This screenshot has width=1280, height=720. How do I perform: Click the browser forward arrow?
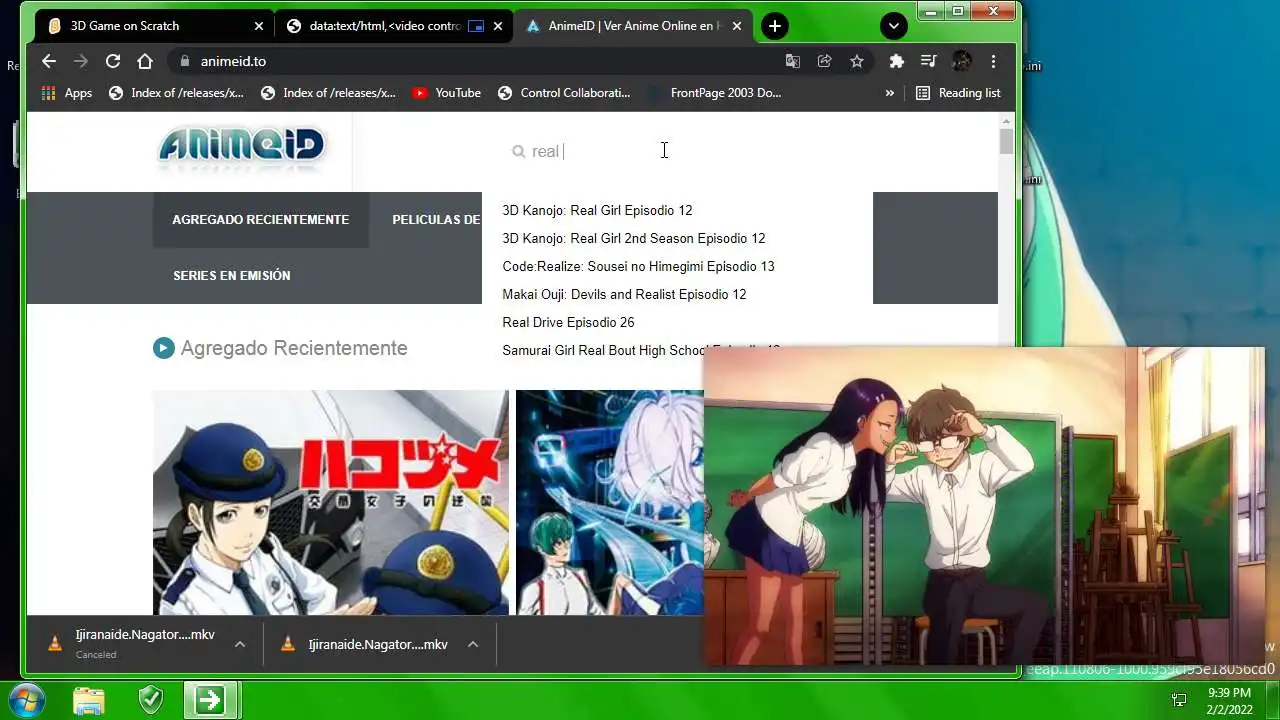(x=81, y=61)
